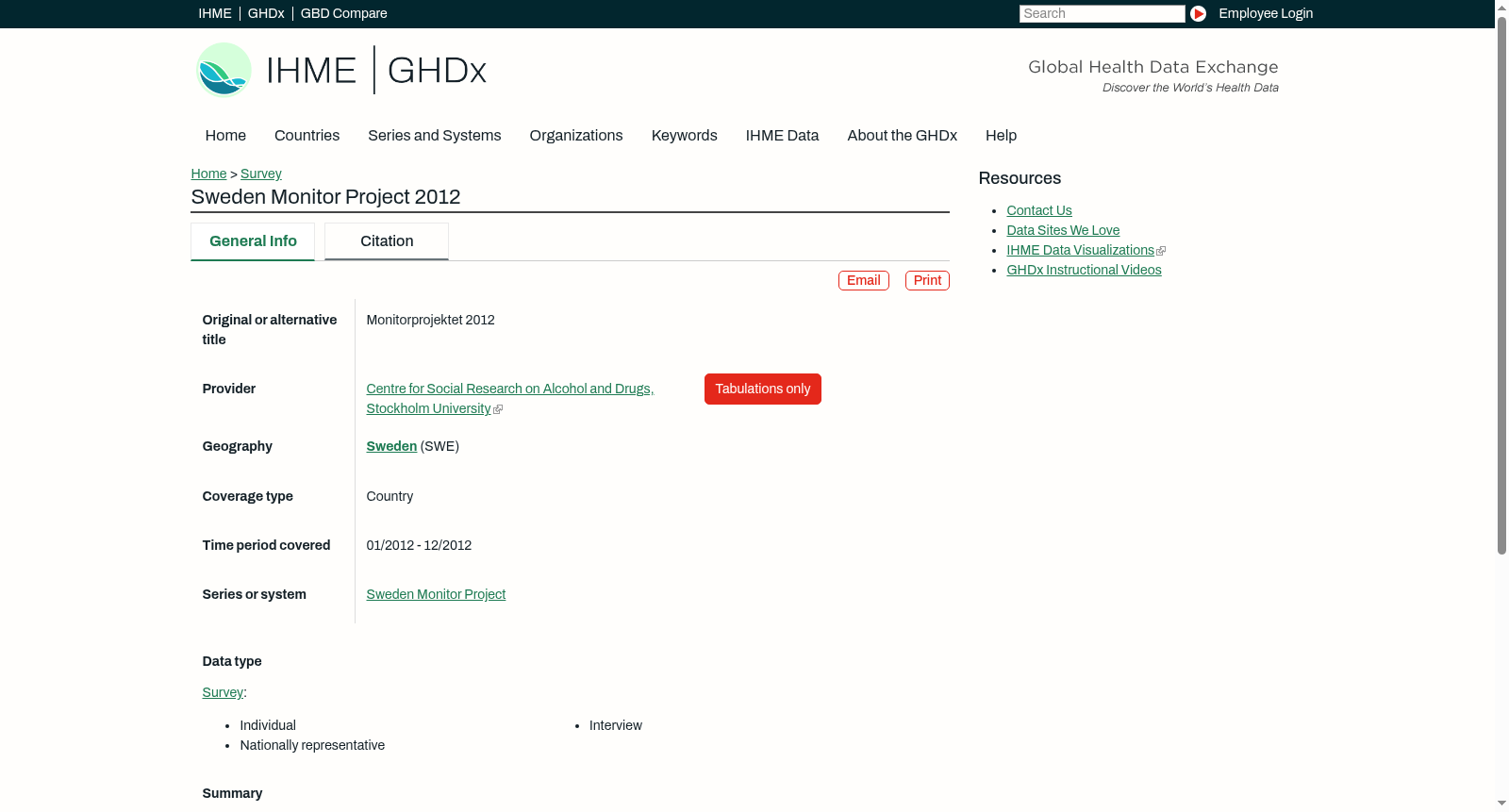
Task: Open the Home menu item
Action: (x=225, y=135)
